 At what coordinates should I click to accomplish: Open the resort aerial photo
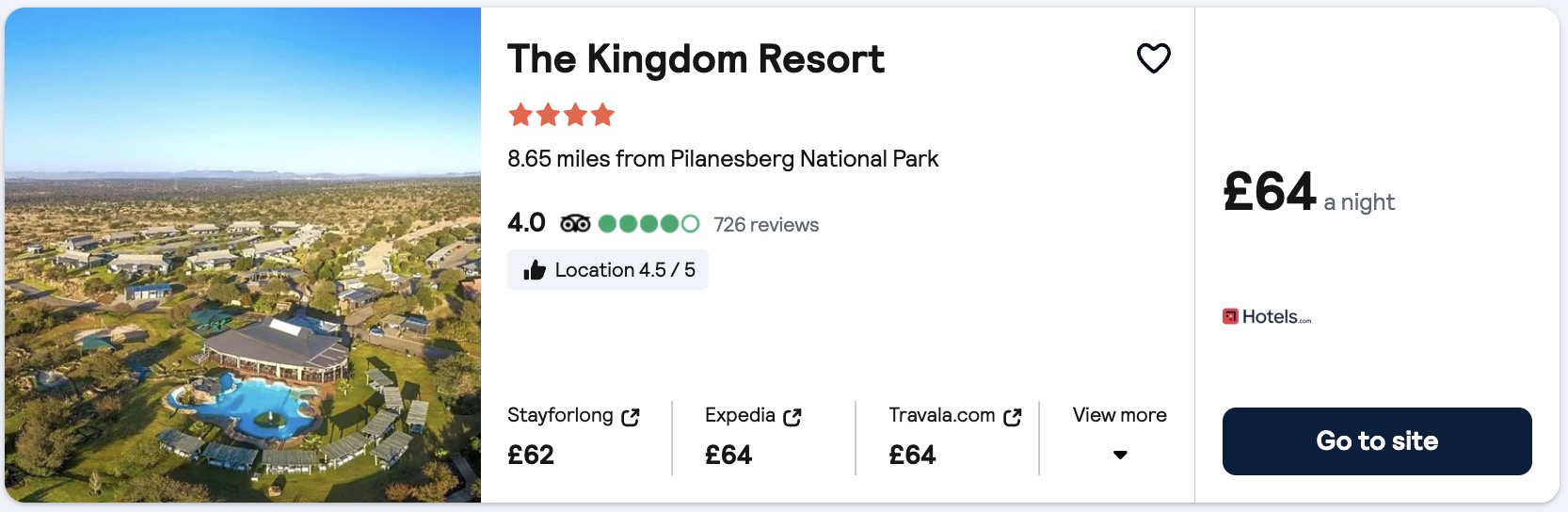pos(243,255)
